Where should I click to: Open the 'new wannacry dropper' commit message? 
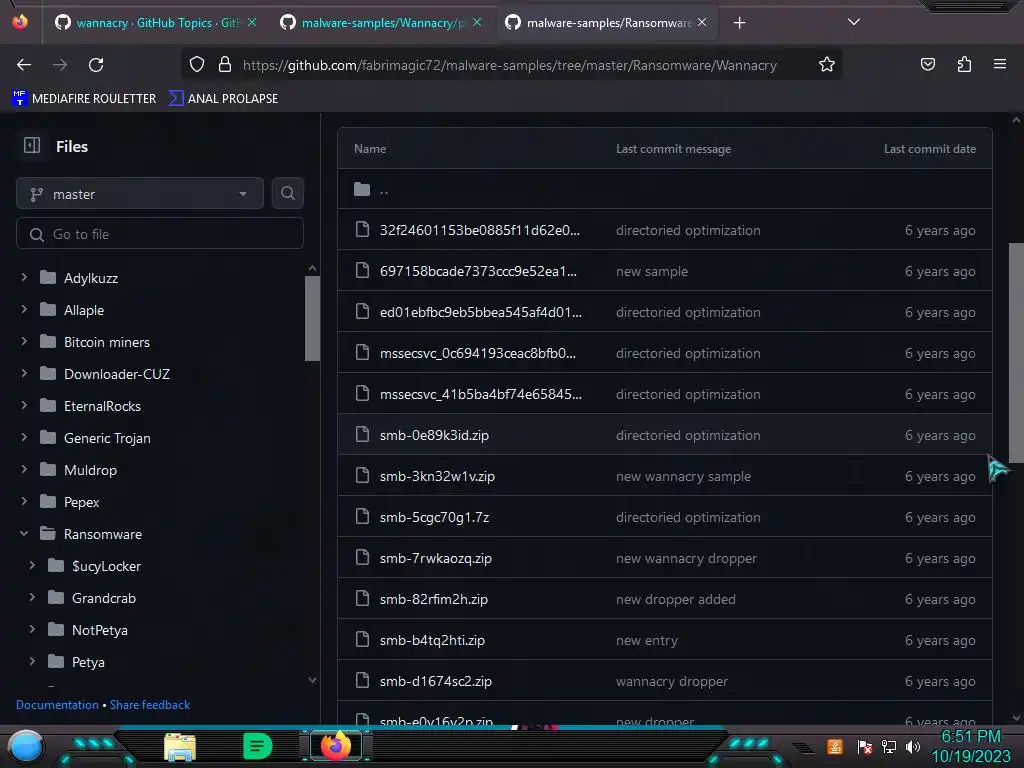click(686, 558)
